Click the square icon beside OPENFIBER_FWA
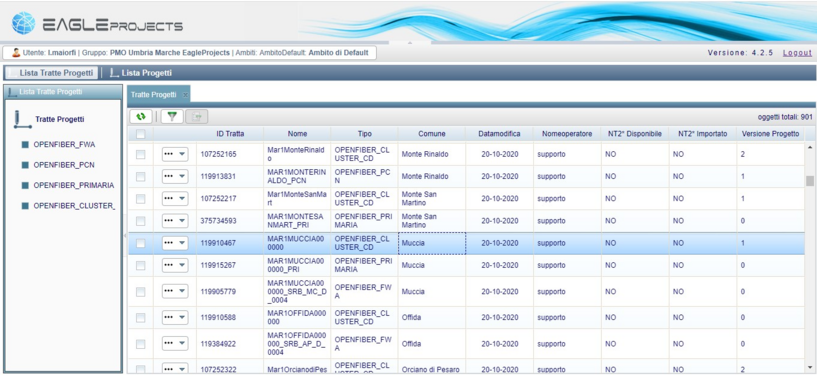The image size is (817, 377). tap(26, 145)
